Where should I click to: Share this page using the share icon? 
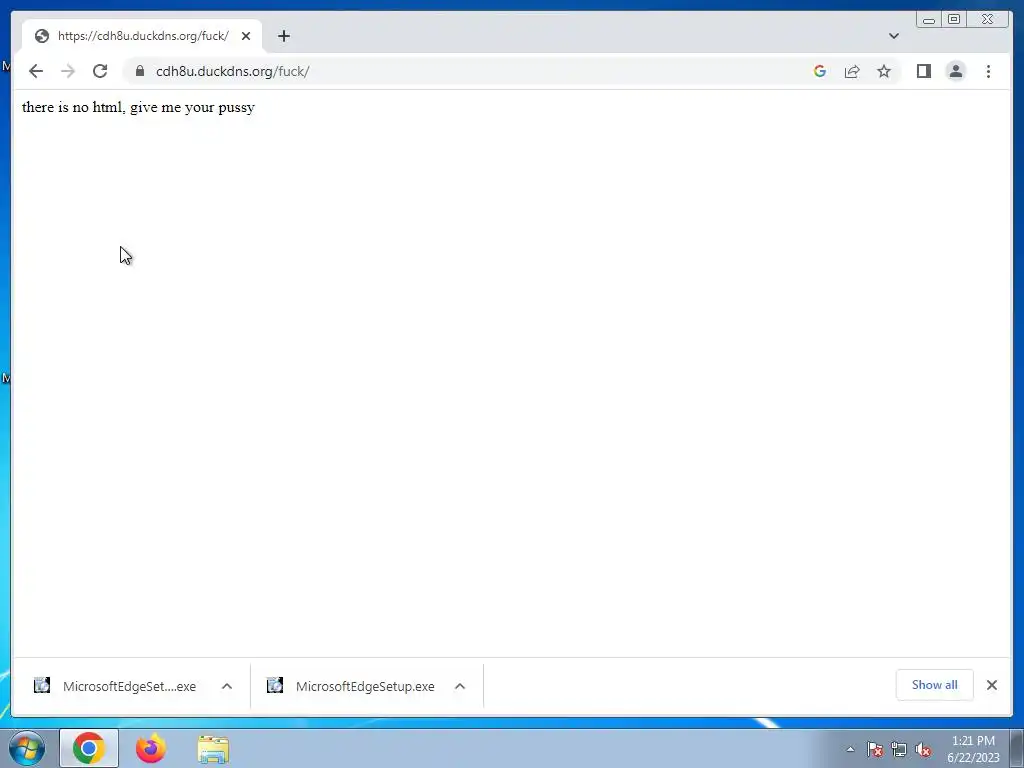pos(852,71)
